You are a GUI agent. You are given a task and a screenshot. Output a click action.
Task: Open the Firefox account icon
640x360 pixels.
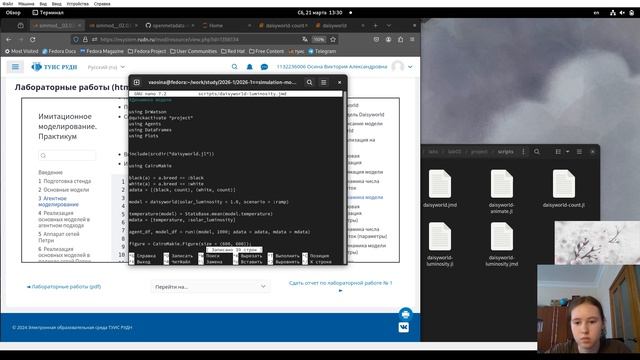388,40
